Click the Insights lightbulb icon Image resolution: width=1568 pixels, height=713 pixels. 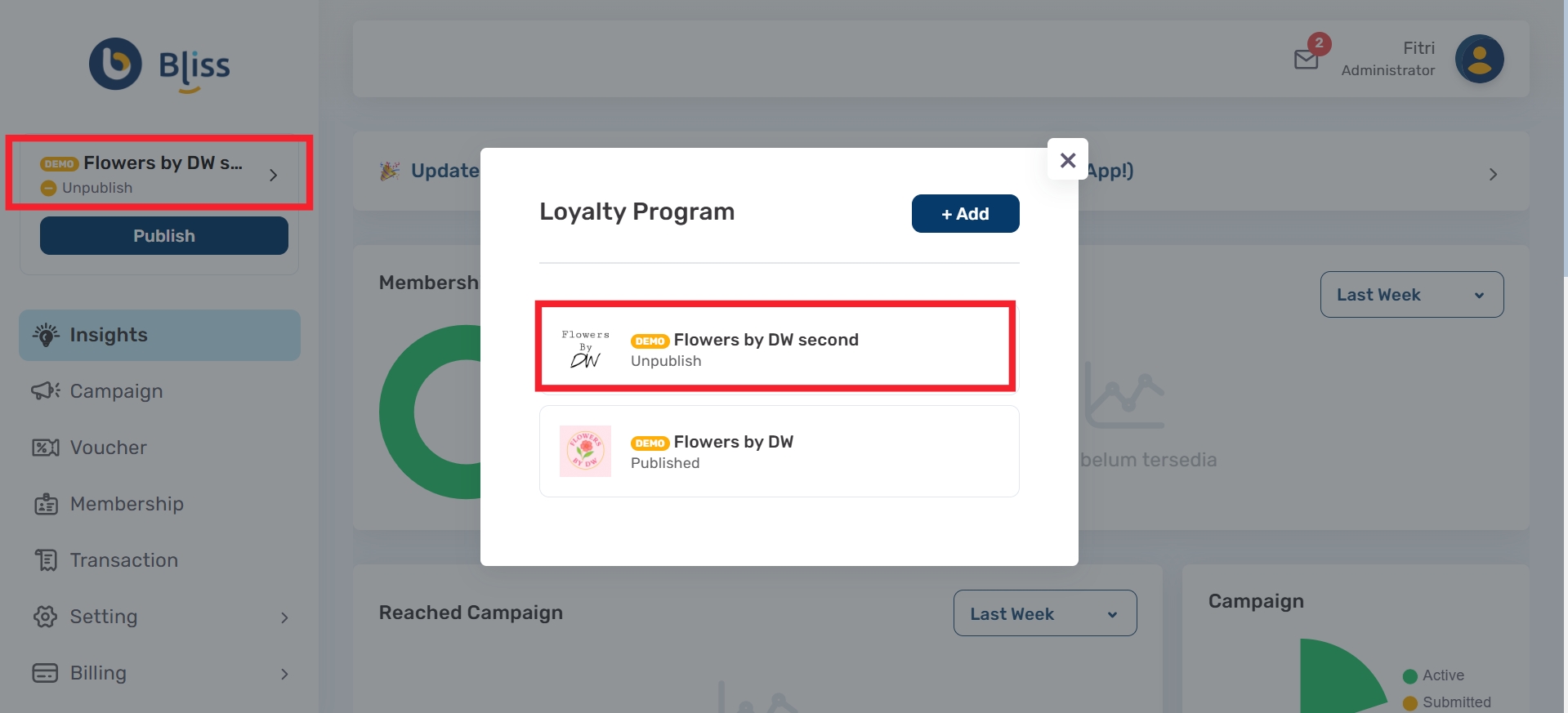coord(46,335)
